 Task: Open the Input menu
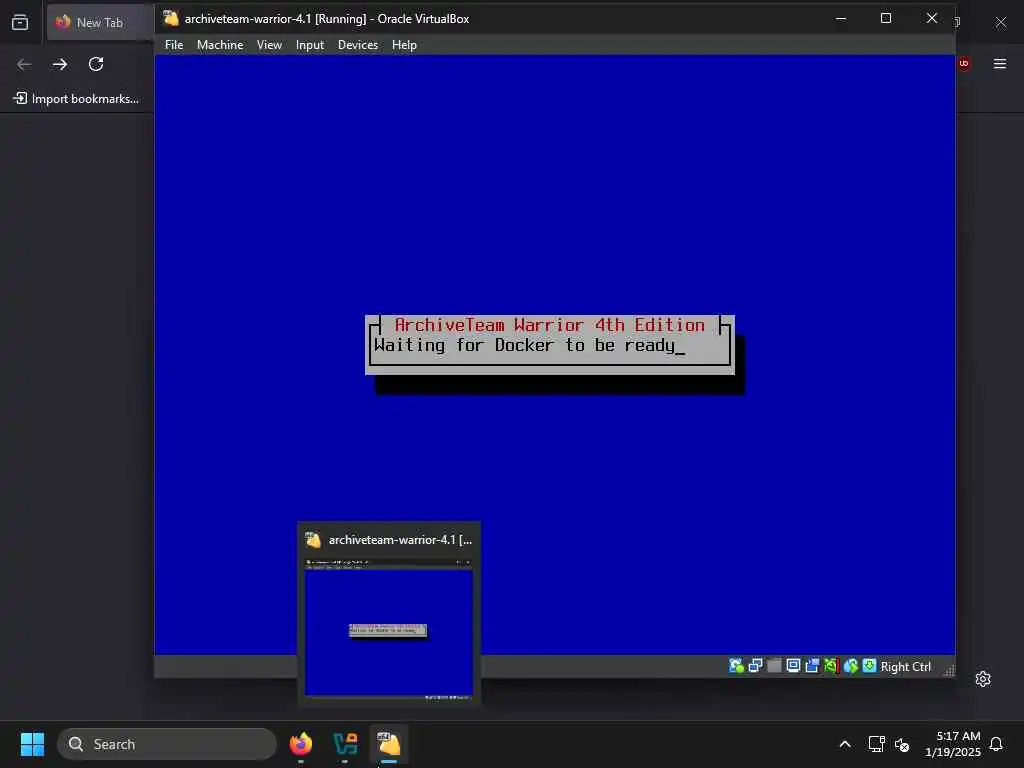tap(310, 45)
